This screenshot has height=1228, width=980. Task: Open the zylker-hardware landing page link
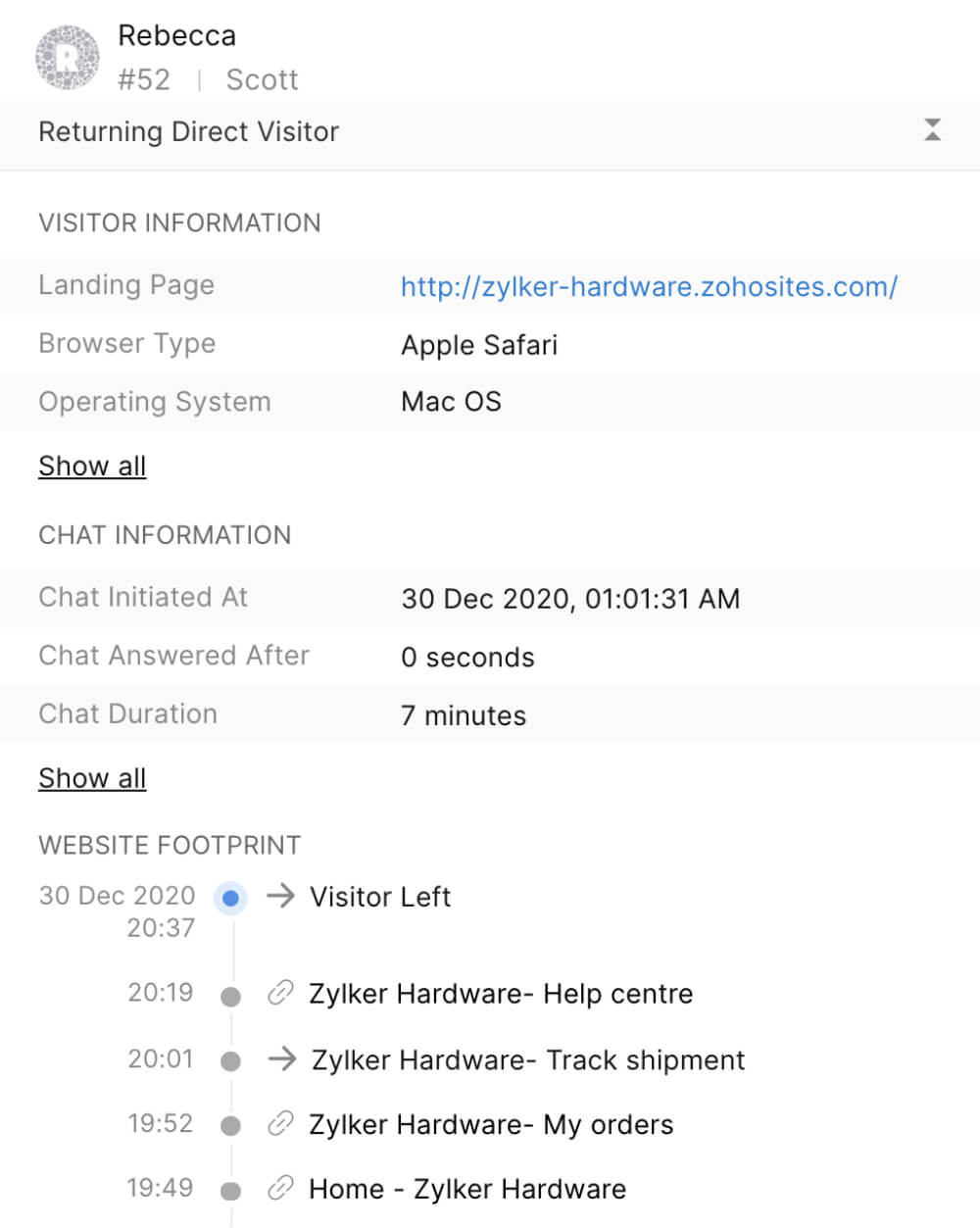tap(649, 286)
